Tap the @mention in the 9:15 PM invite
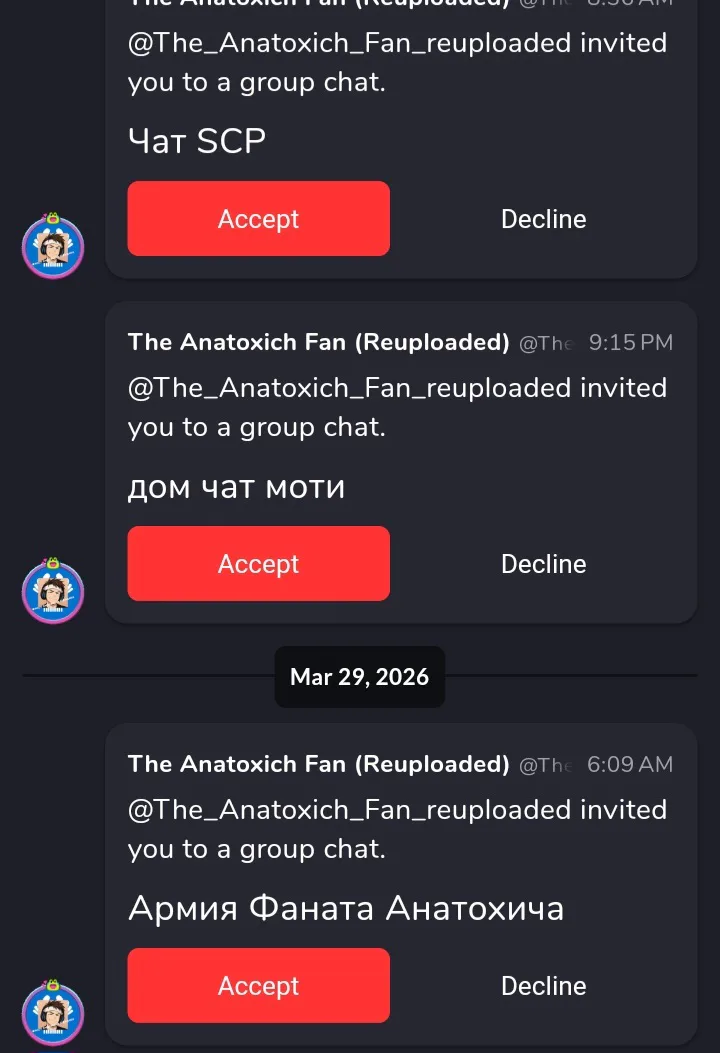Screen dimensions: 720x1053 397,388
